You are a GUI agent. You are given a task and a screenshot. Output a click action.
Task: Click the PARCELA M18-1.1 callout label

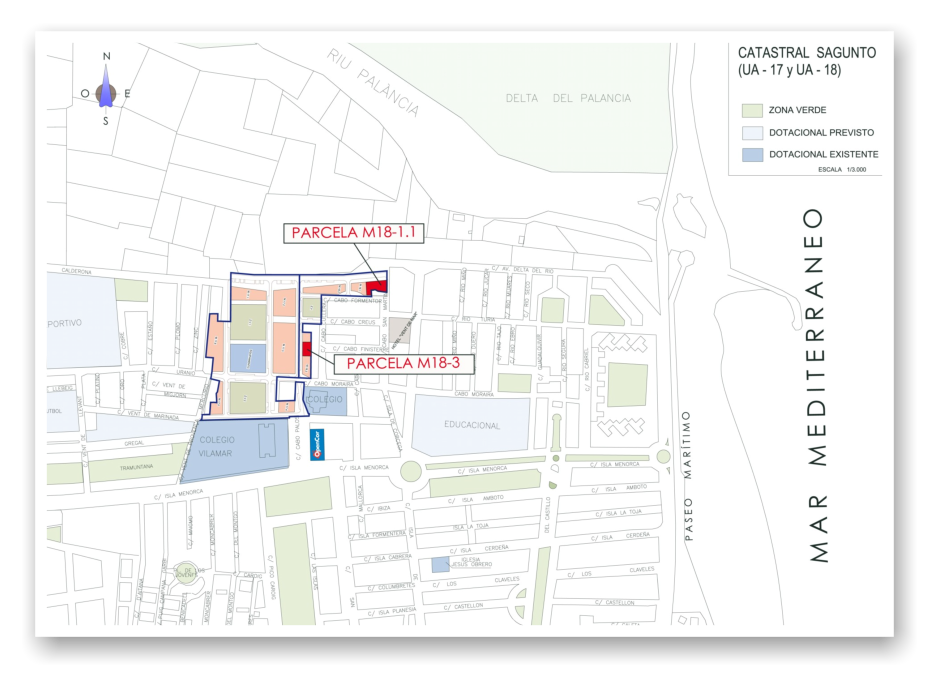click(354, 233)
